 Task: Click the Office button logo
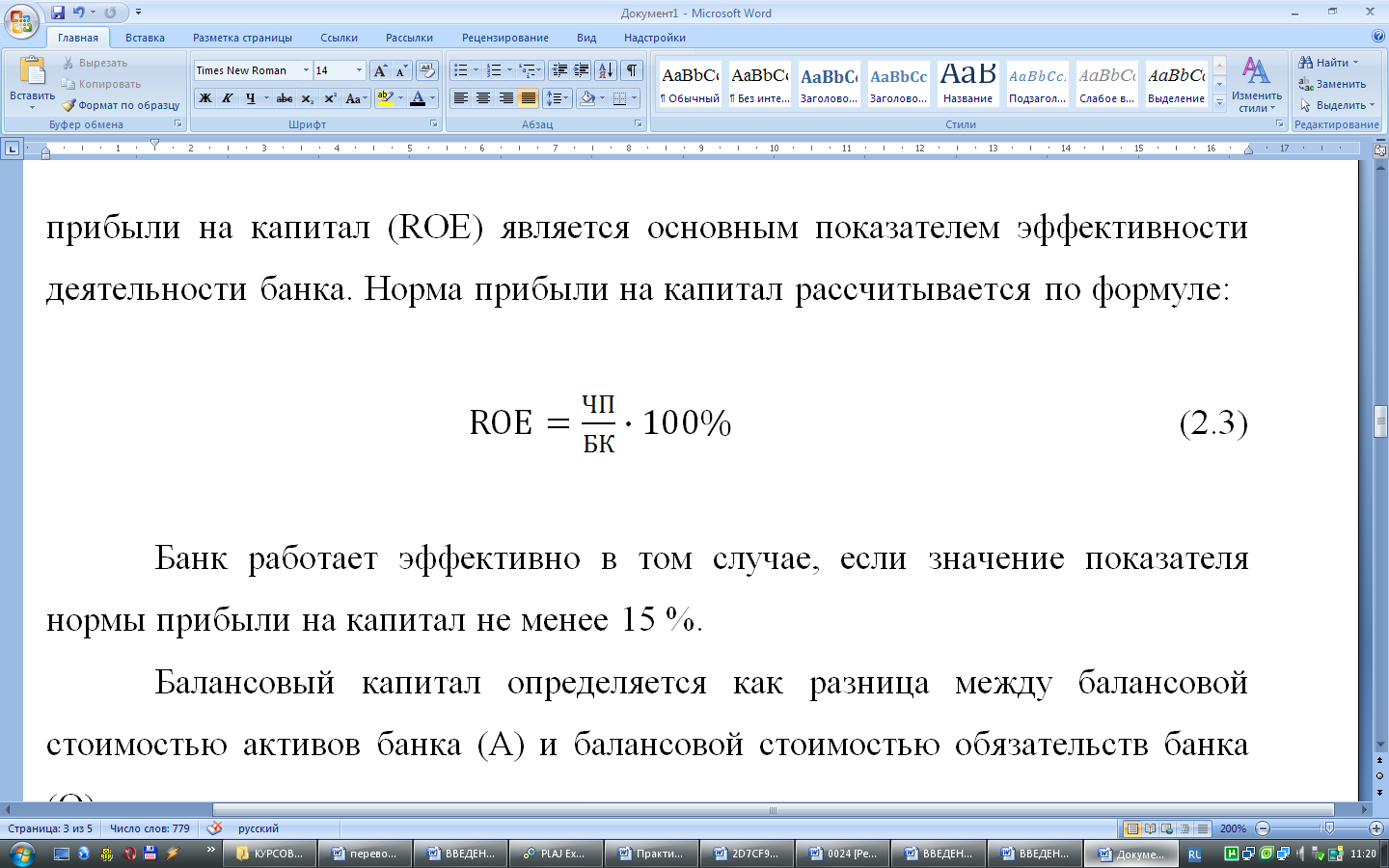pos(21,20)
